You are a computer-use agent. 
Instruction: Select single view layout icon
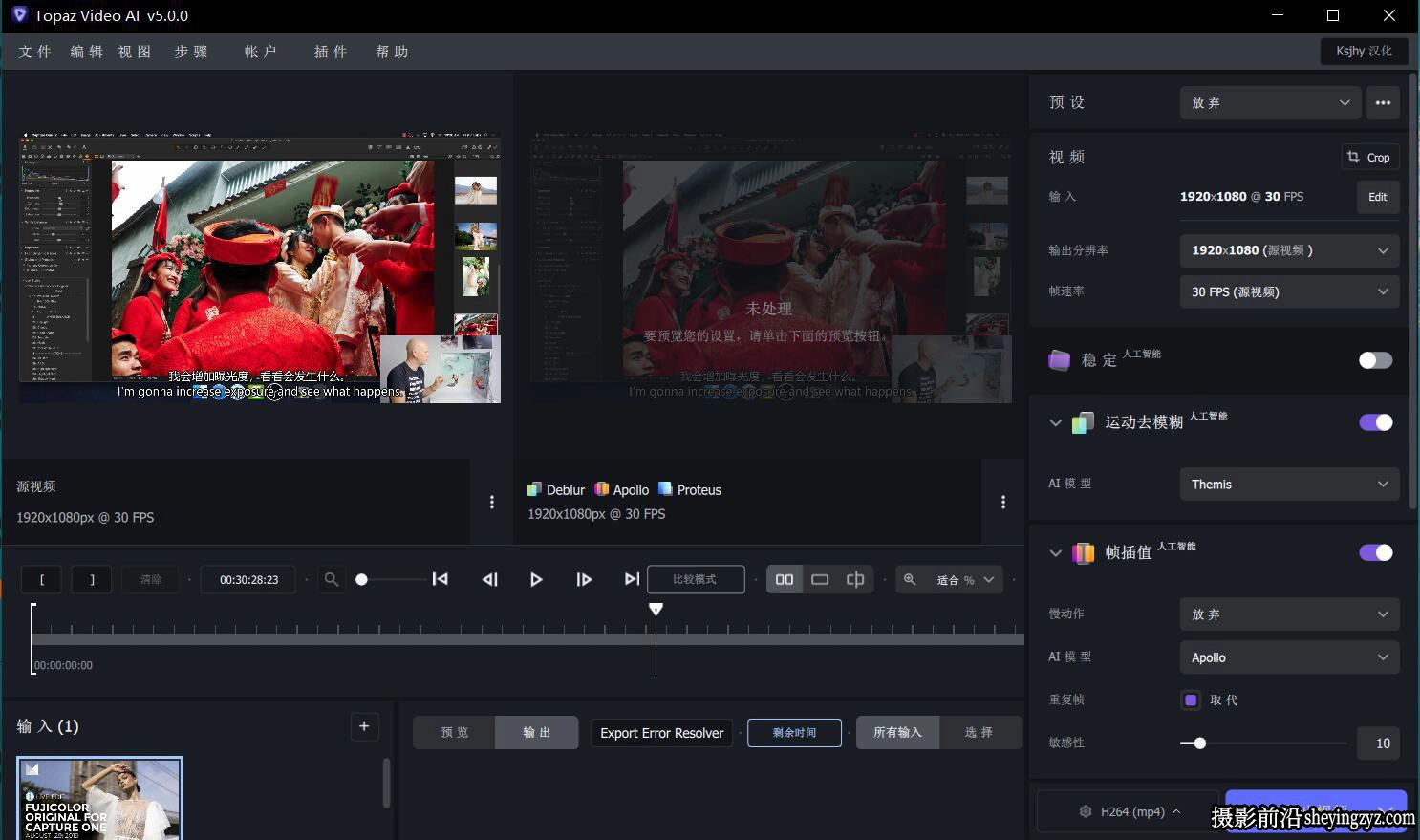[x=820, y=579]
